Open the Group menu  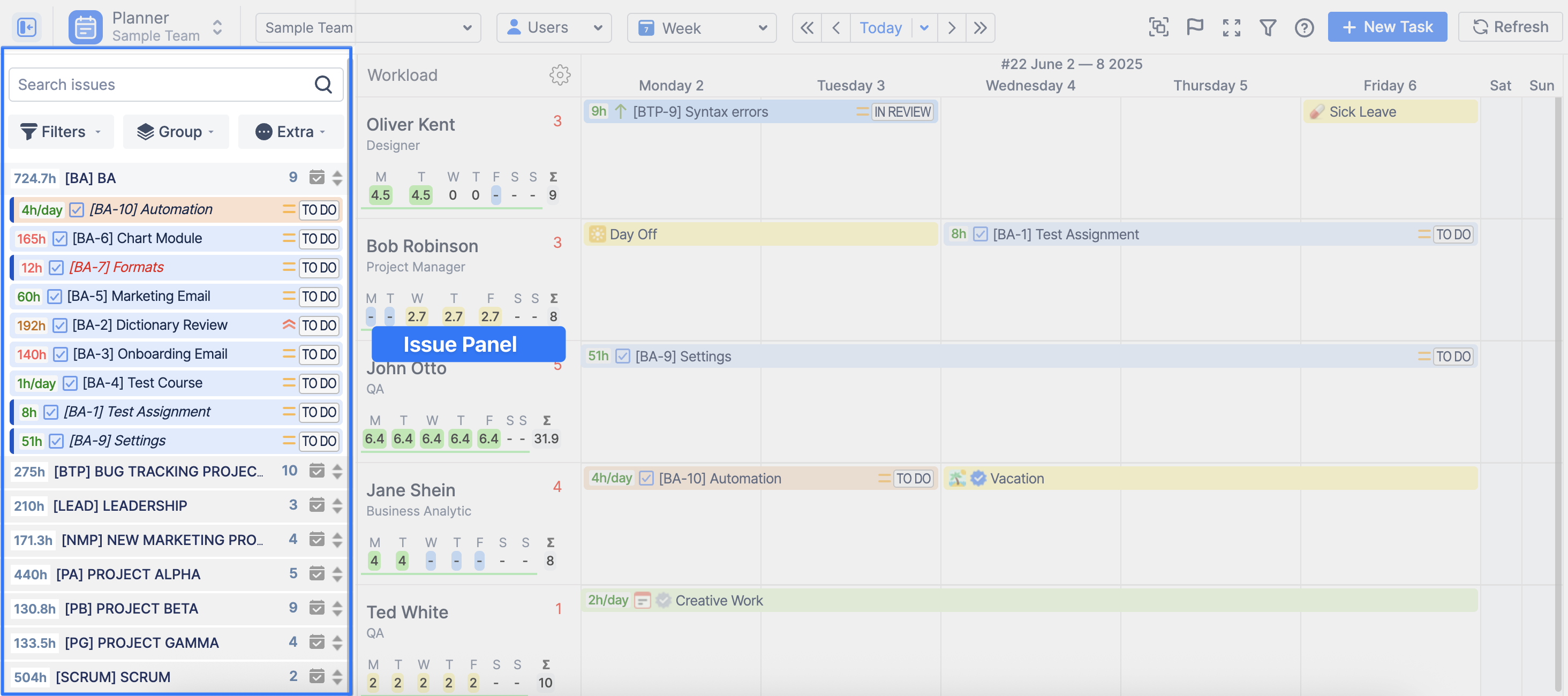point(175,131)
